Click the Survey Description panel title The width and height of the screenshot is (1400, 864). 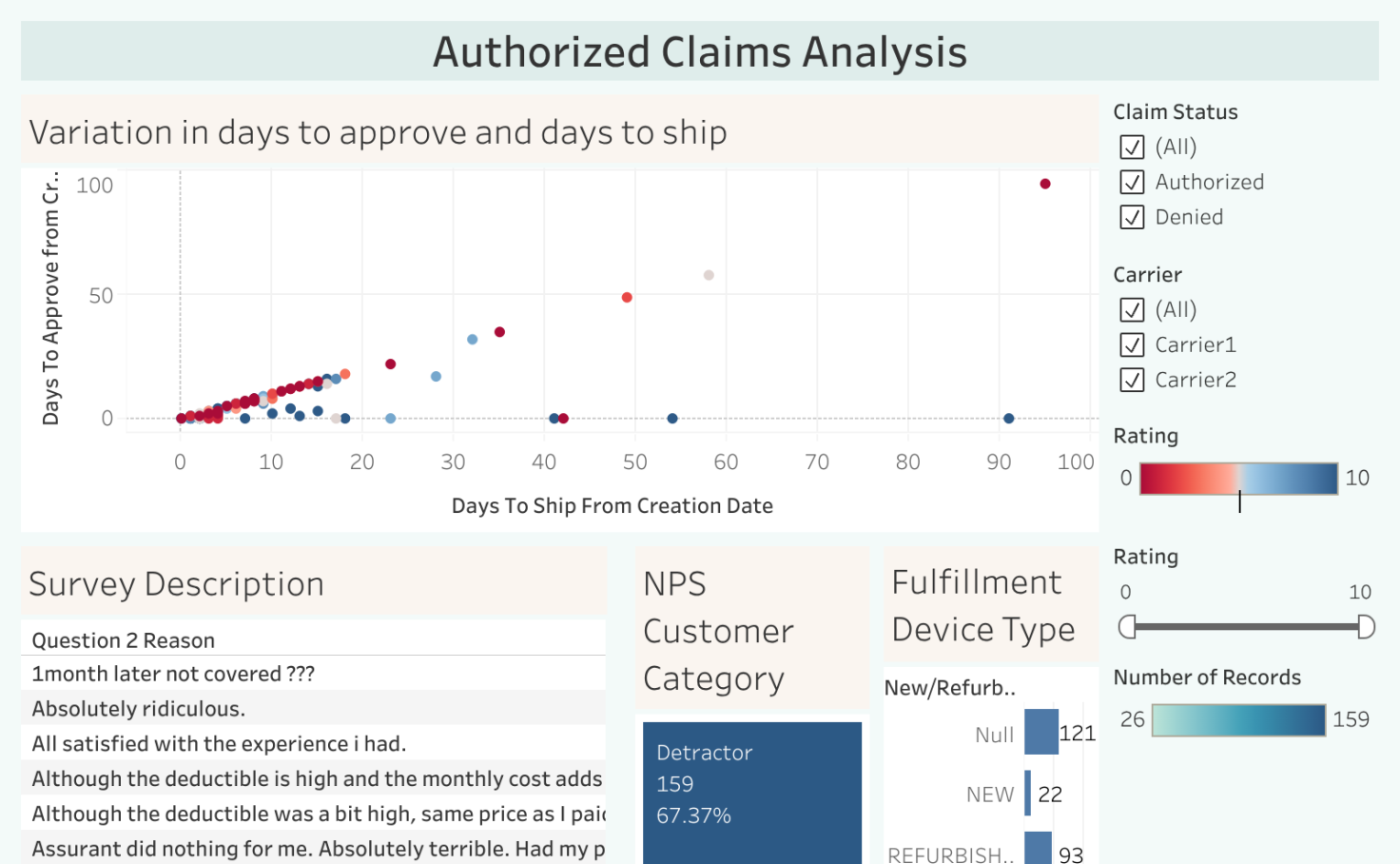click(x=176, y=584)
